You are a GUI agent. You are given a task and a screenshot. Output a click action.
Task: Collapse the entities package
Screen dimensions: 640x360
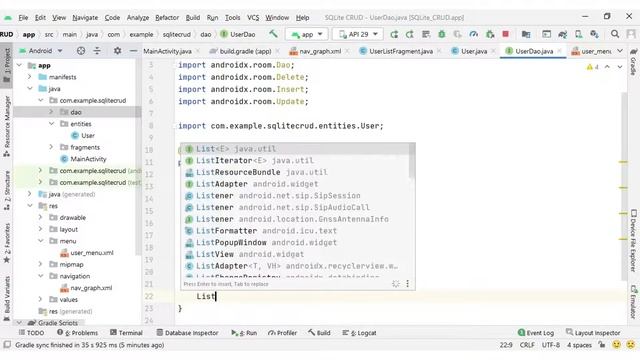point(51,124)
